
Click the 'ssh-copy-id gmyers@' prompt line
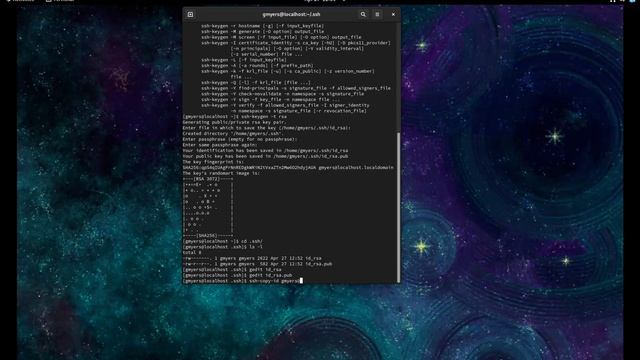[242, 282]
